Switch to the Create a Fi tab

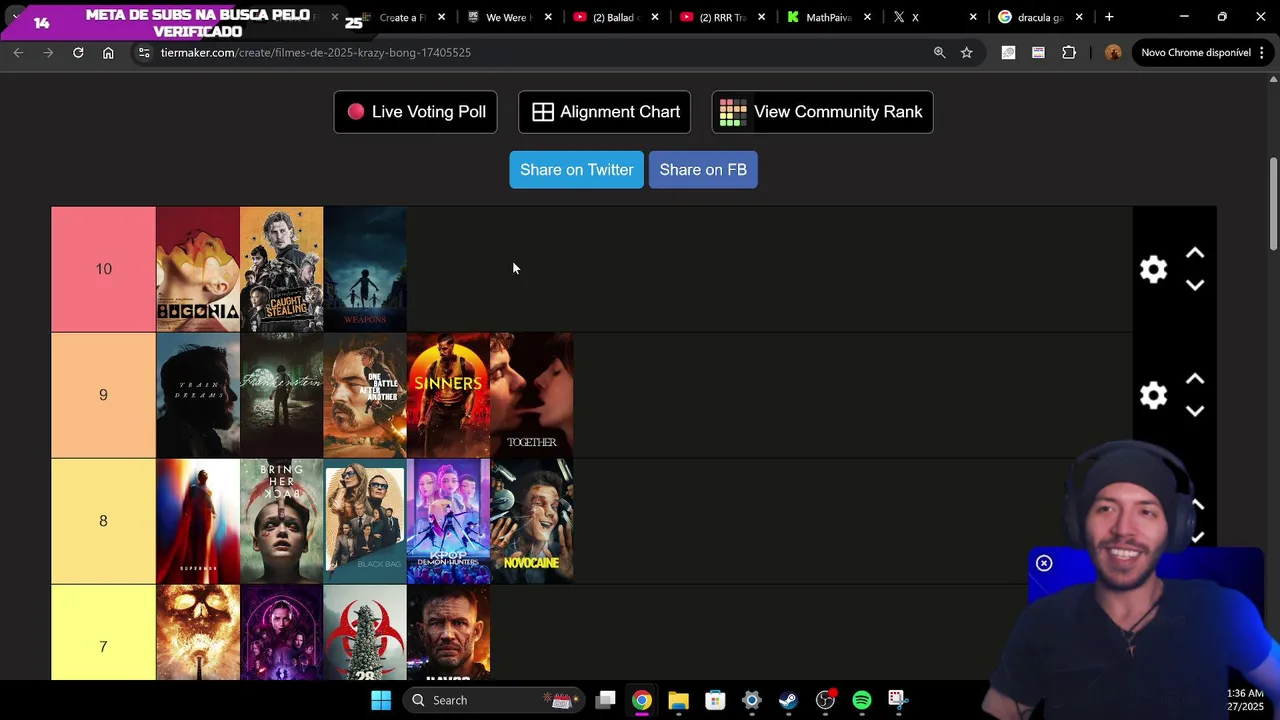[x=402, y=17]
